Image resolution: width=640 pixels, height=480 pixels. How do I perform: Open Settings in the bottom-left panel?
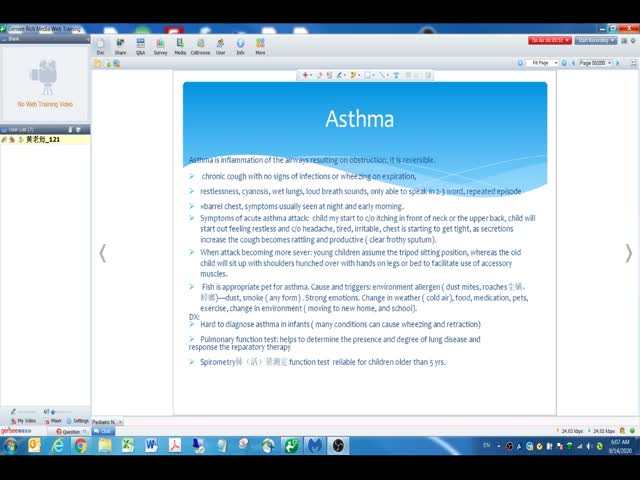(78, 421)
